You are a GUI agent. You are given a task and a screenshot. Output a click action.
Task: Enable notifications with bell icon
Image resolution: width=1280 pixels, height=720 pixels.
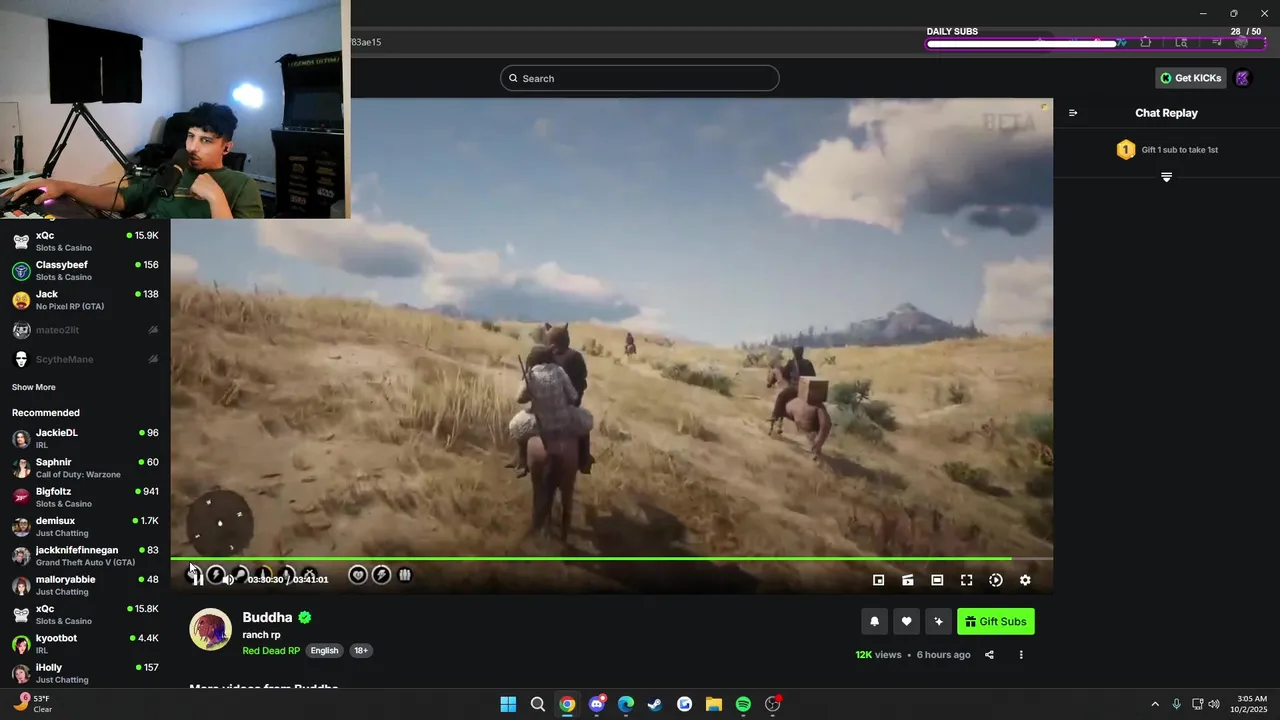click(874, 621)
